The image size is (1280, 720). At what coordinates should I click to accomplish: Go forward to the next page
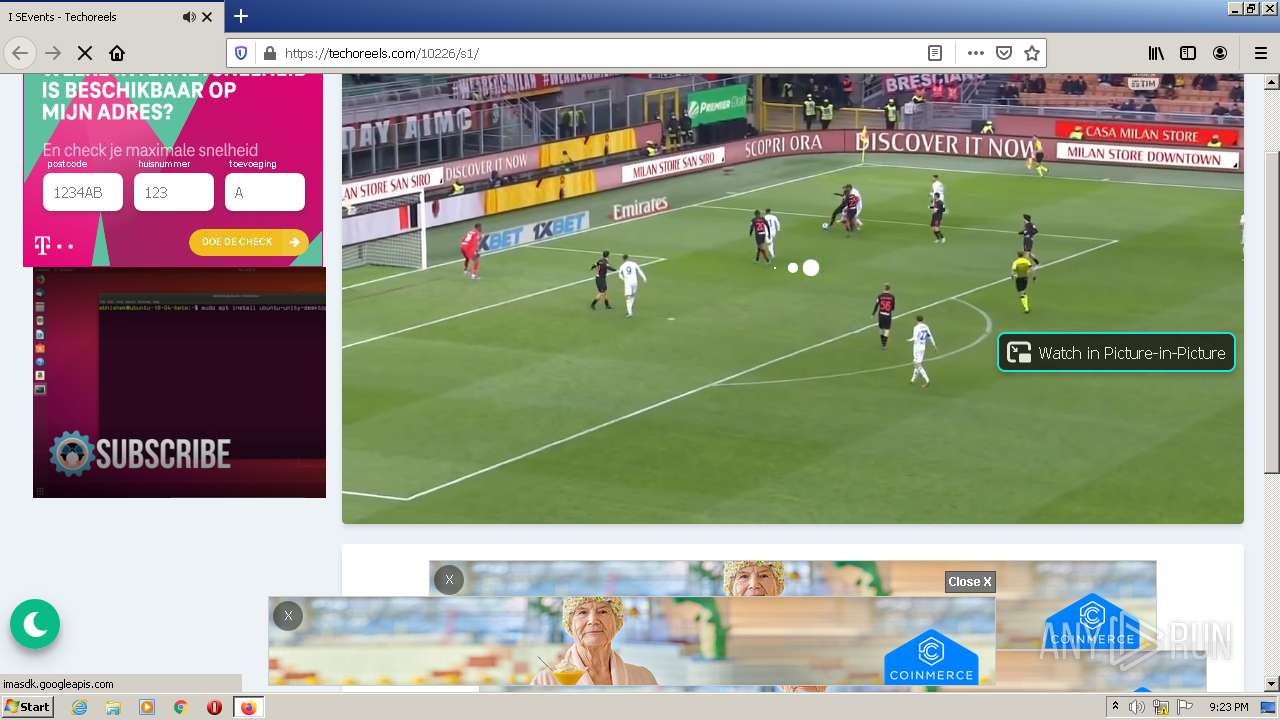coord(53,53)
